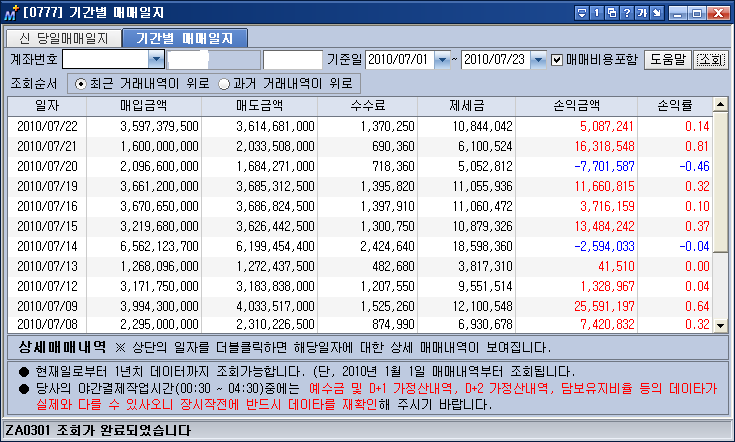Image resolution: width=735 pixels, height=442 pixels.
Task: Click the 가 font size icon
Action: (641, 13)
